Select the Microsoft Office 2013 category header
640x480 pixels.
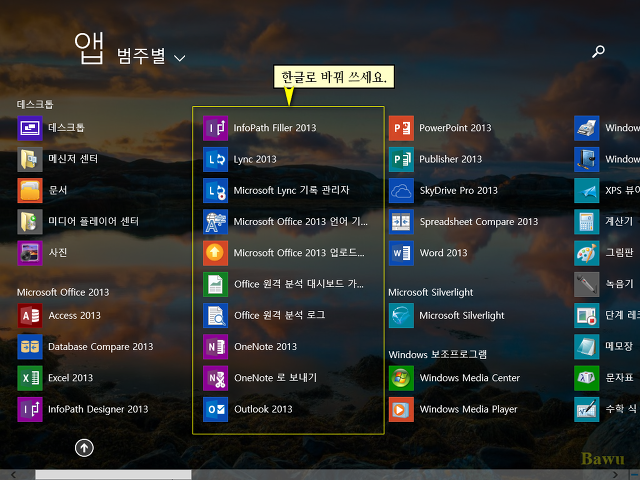[63, 292]
